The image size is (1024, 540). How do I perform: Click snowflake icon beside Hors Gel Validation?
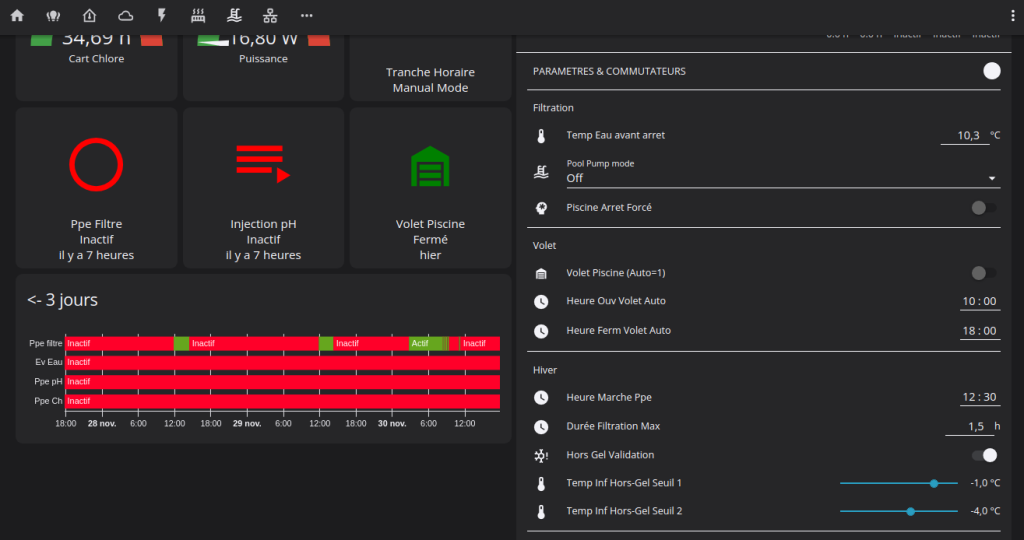point(541,456)
